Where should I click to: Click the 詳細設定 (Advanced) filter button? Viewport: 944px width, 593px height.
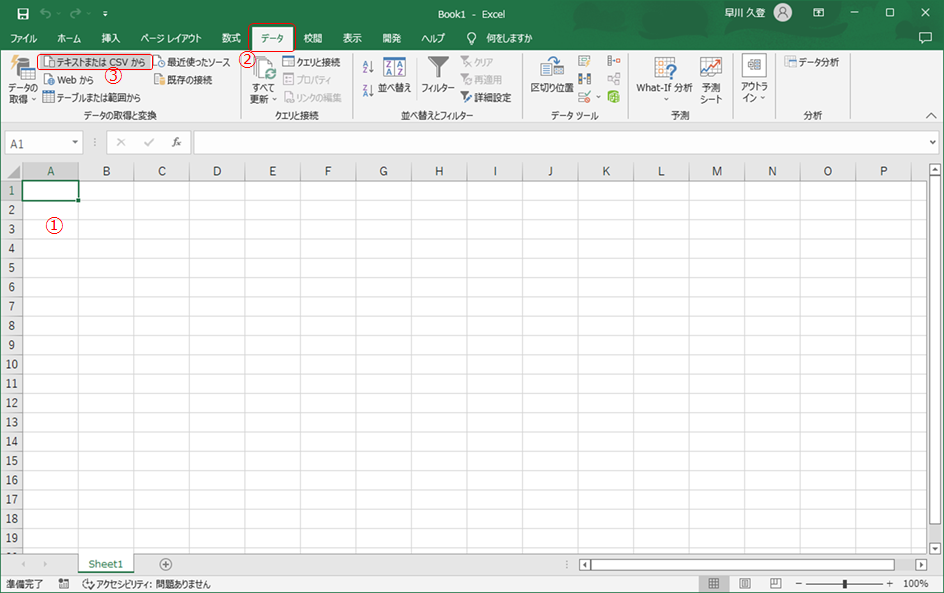tap(486, 98)
